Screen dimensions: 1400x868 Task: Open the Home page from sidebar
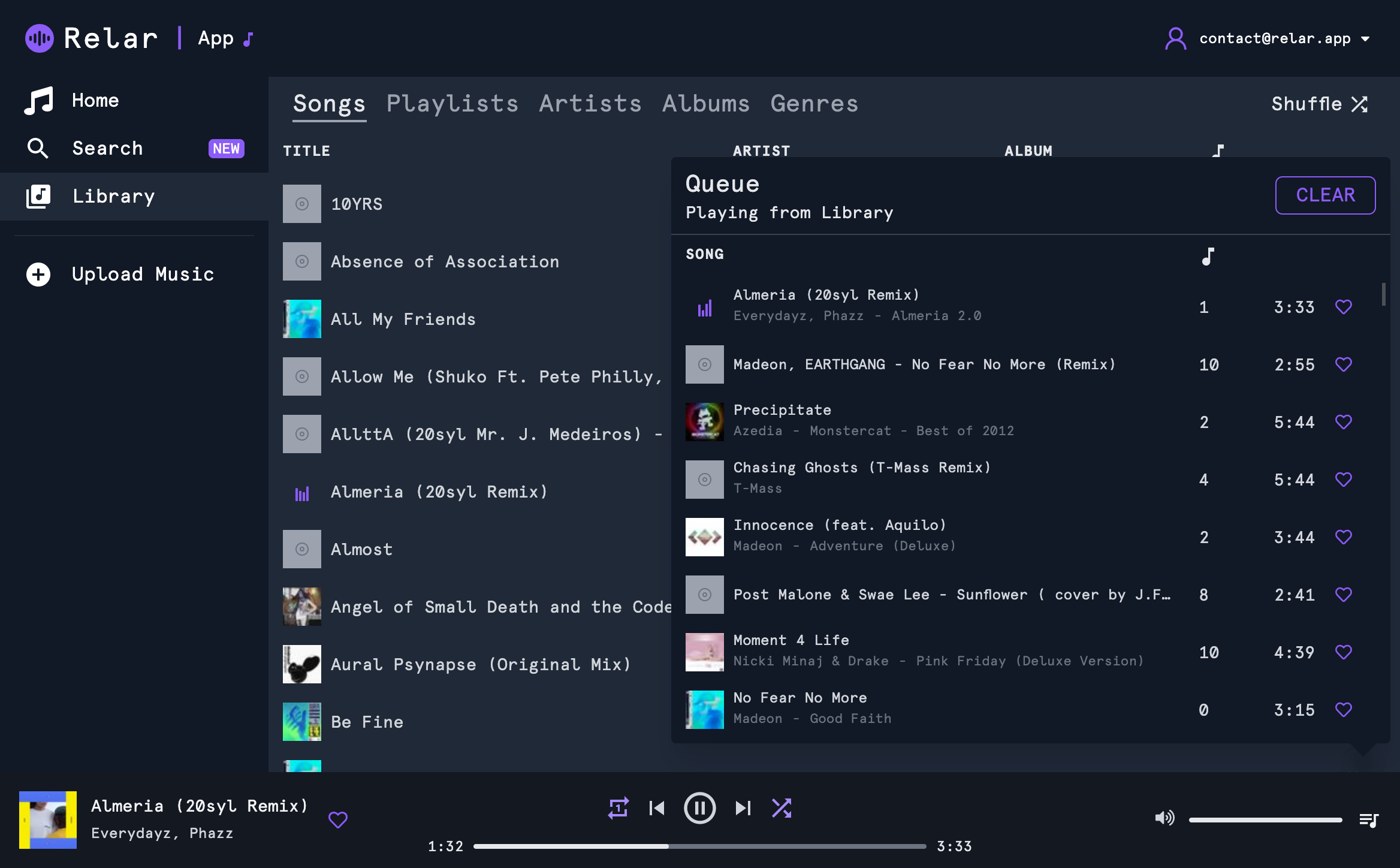pyautogui.click(x=134, y=100)
